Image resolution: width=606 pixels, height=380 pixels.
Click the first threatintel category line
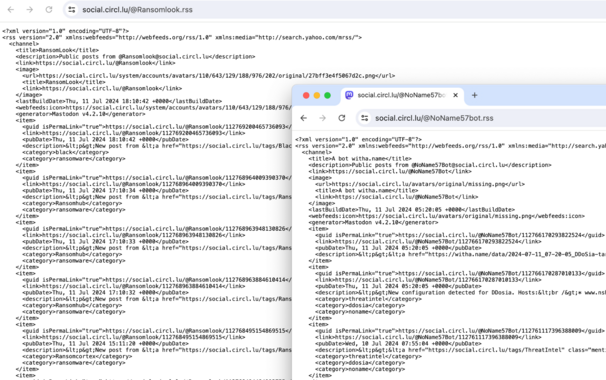pyautogui.click(x=368, y=299)
